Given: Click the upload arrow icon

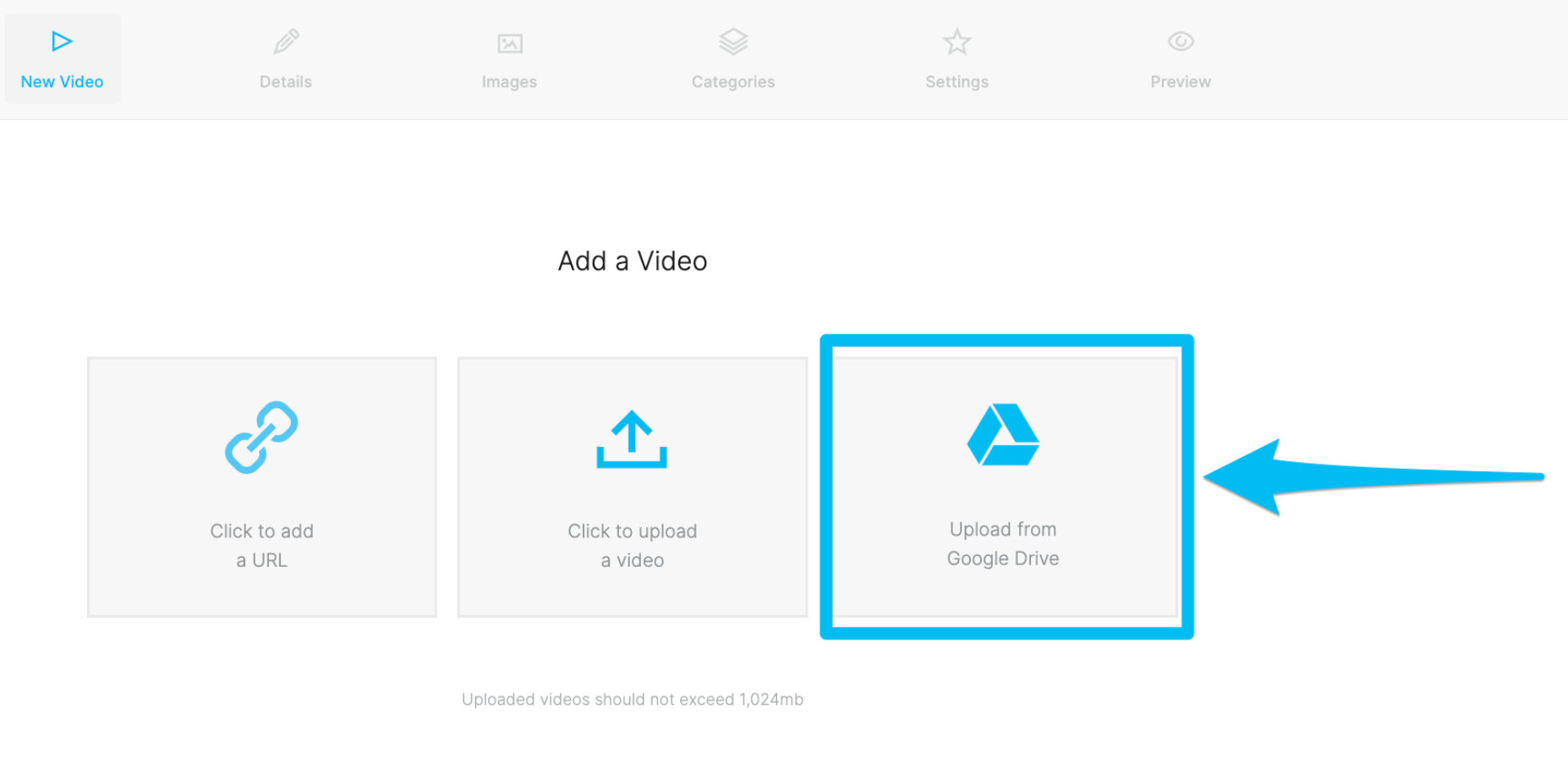Looking at the screenshot, I should click(x=632, y=439).
